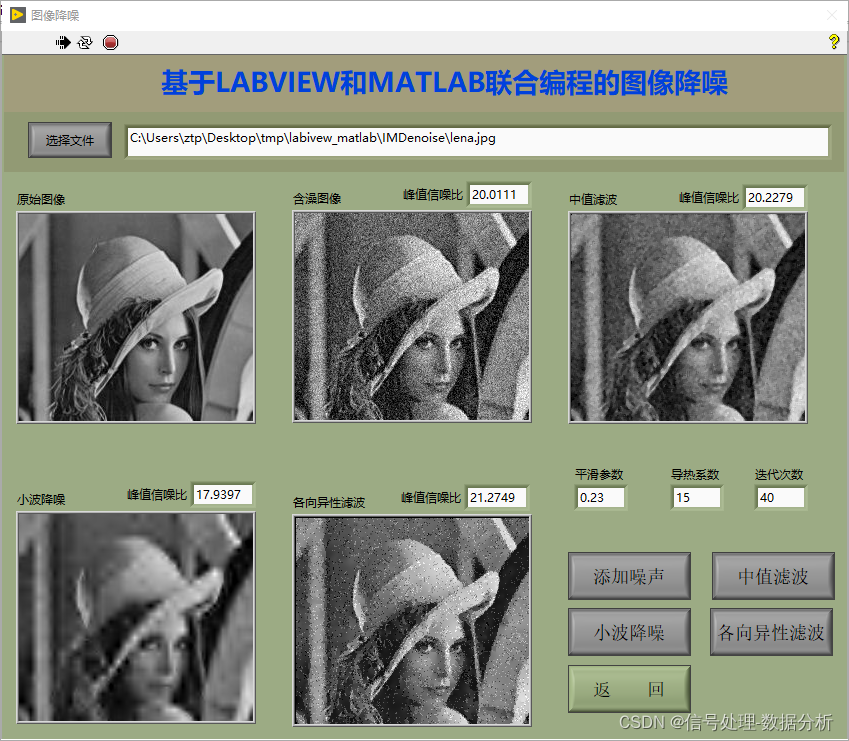Click the 图像降噪 window title text
Image resolution: width=849 pixels, height=741 pixels.
(x=55, y=15)
